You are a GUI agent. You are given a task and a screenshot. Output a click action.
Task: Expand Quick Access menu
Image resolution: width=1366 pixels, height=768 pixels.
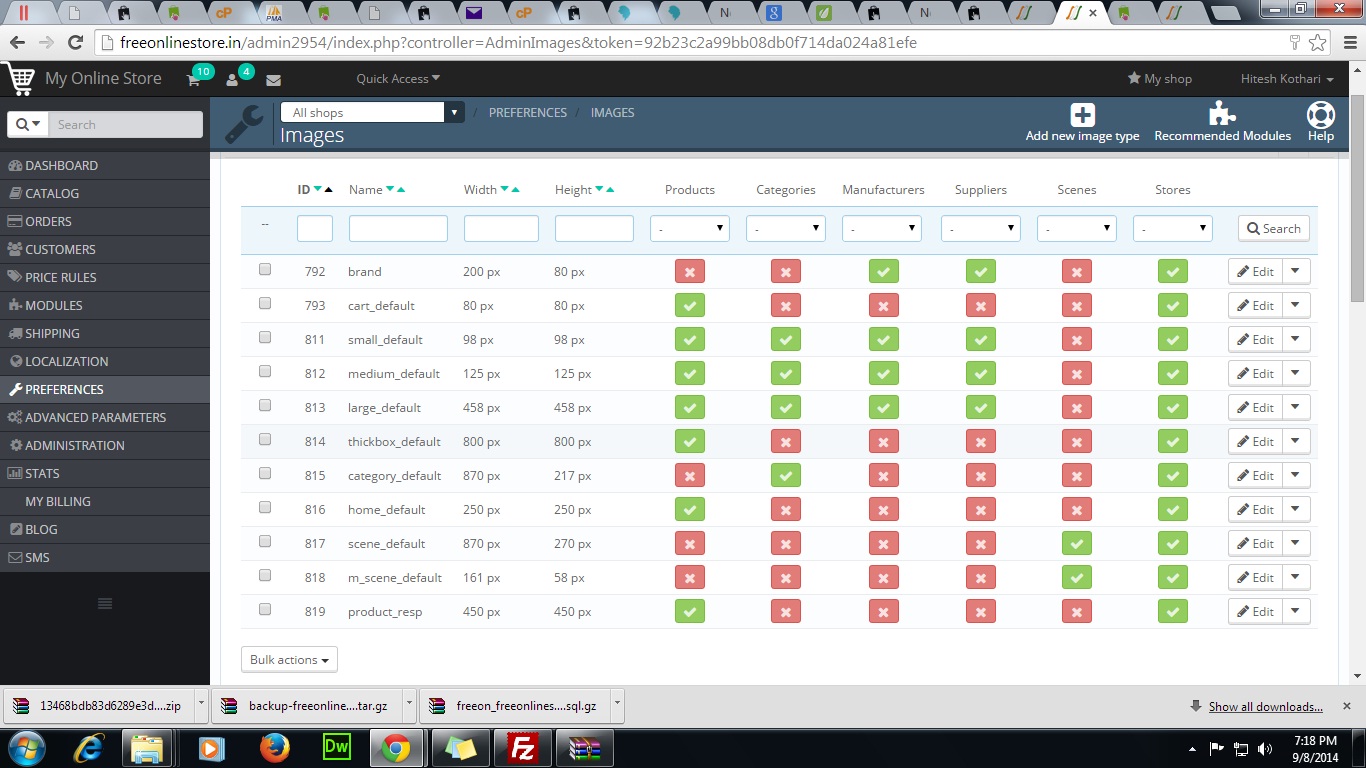pos(398,79)
